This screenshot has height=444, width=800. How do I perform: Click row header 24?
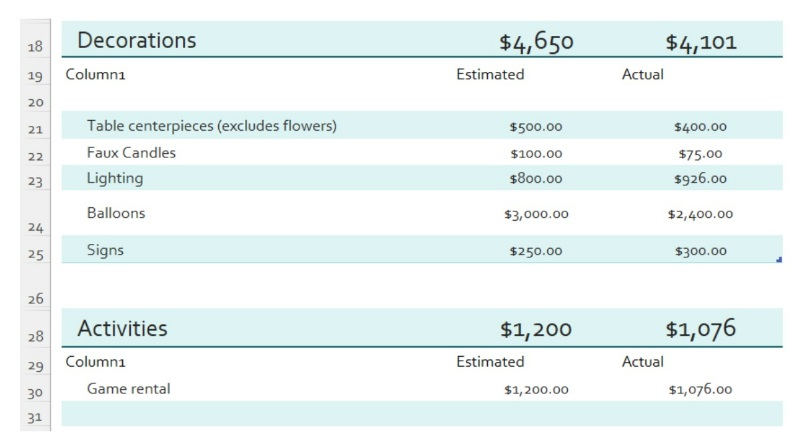click(33, 227)
